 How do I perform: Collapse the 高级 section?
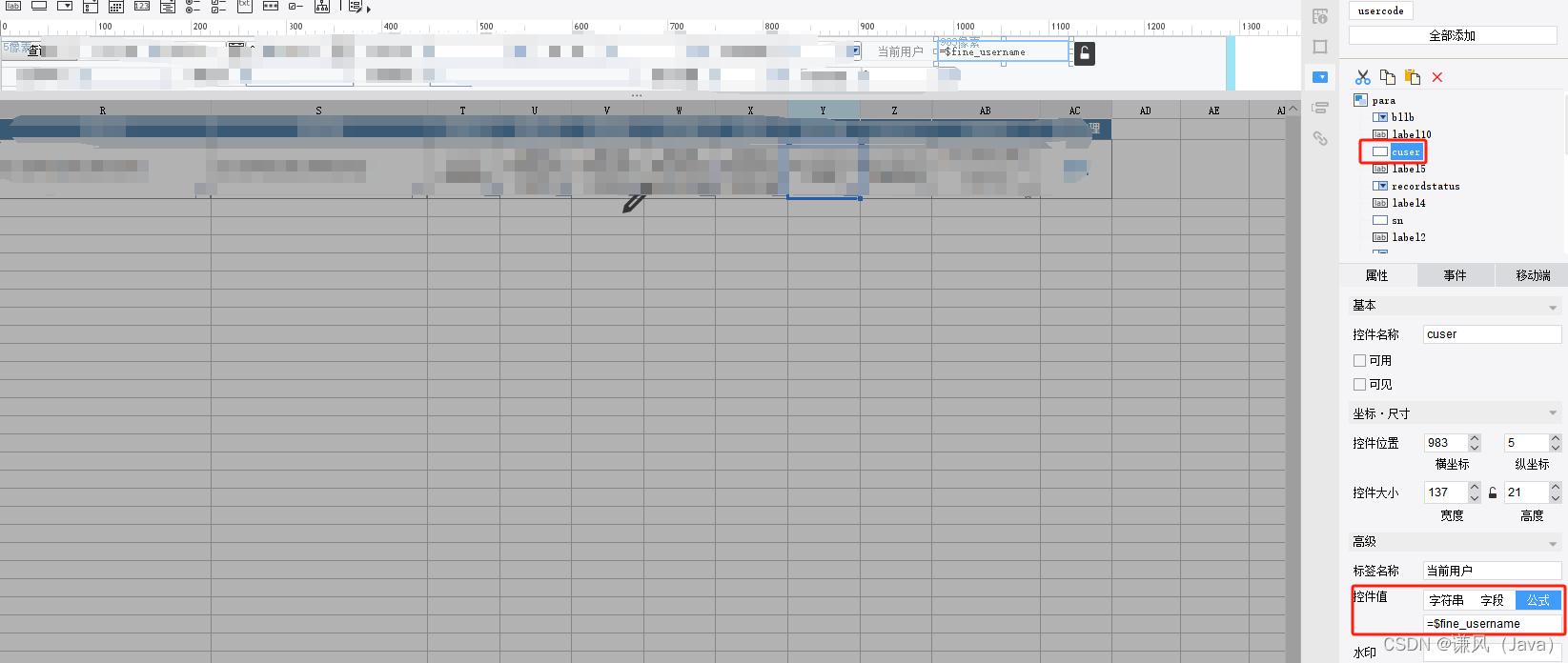point(1553,543)
